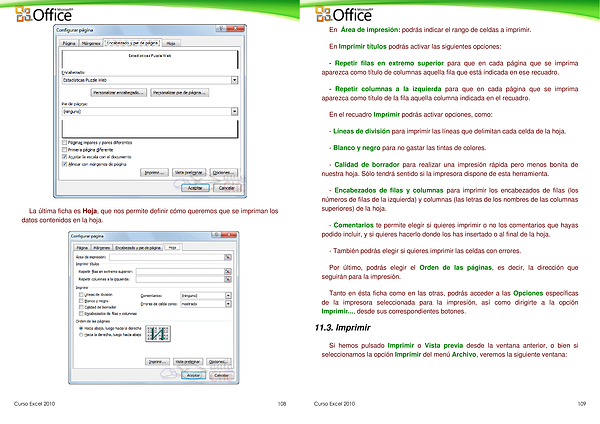Close the lower Configurar página dialog
The width and height of the screenshot is (600, 424).
(229, 235)
